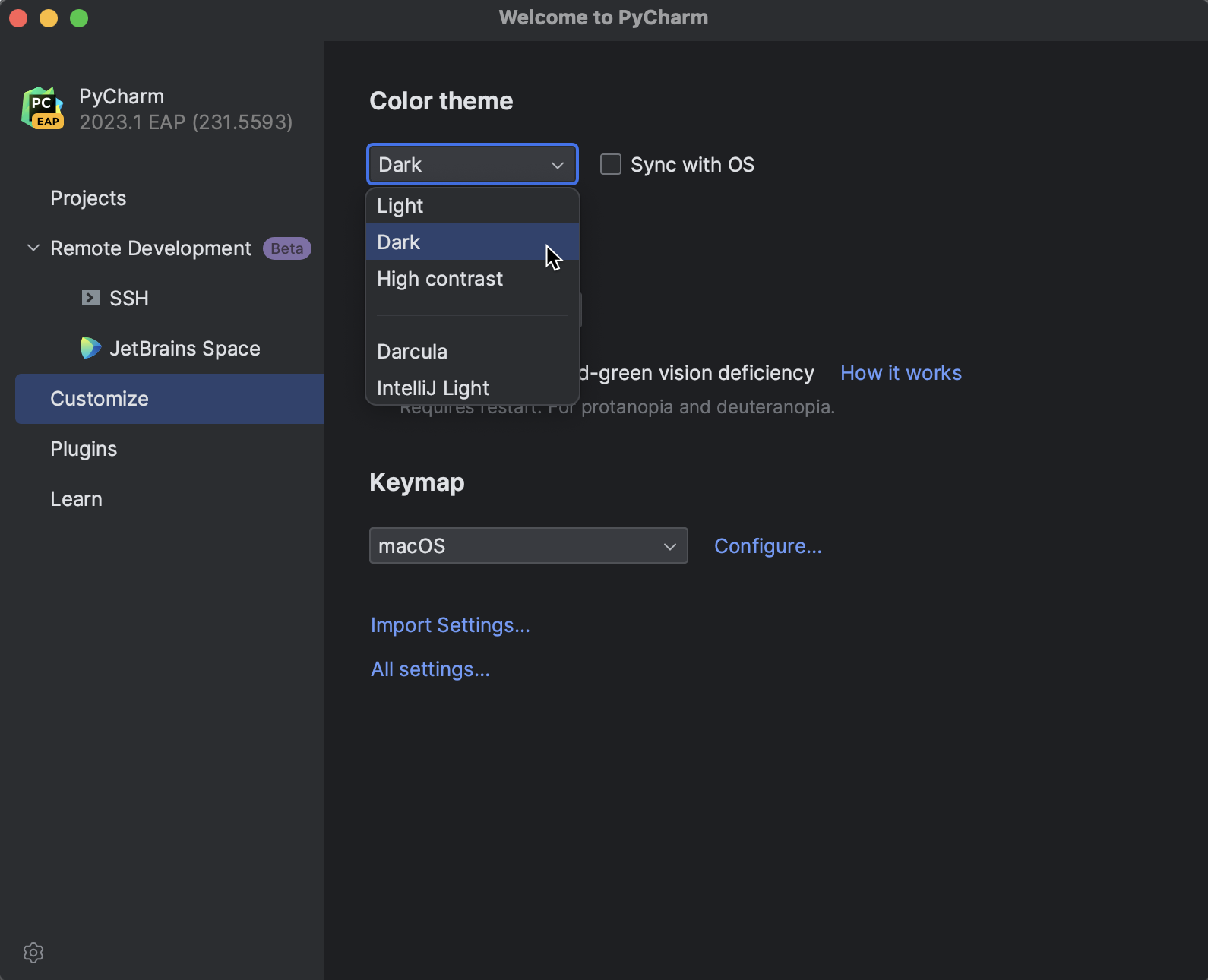This screenshot has height=980, width=1208.
Task: Click the Color theme heading
Action: pyautogui.click(x=441, y=101)
